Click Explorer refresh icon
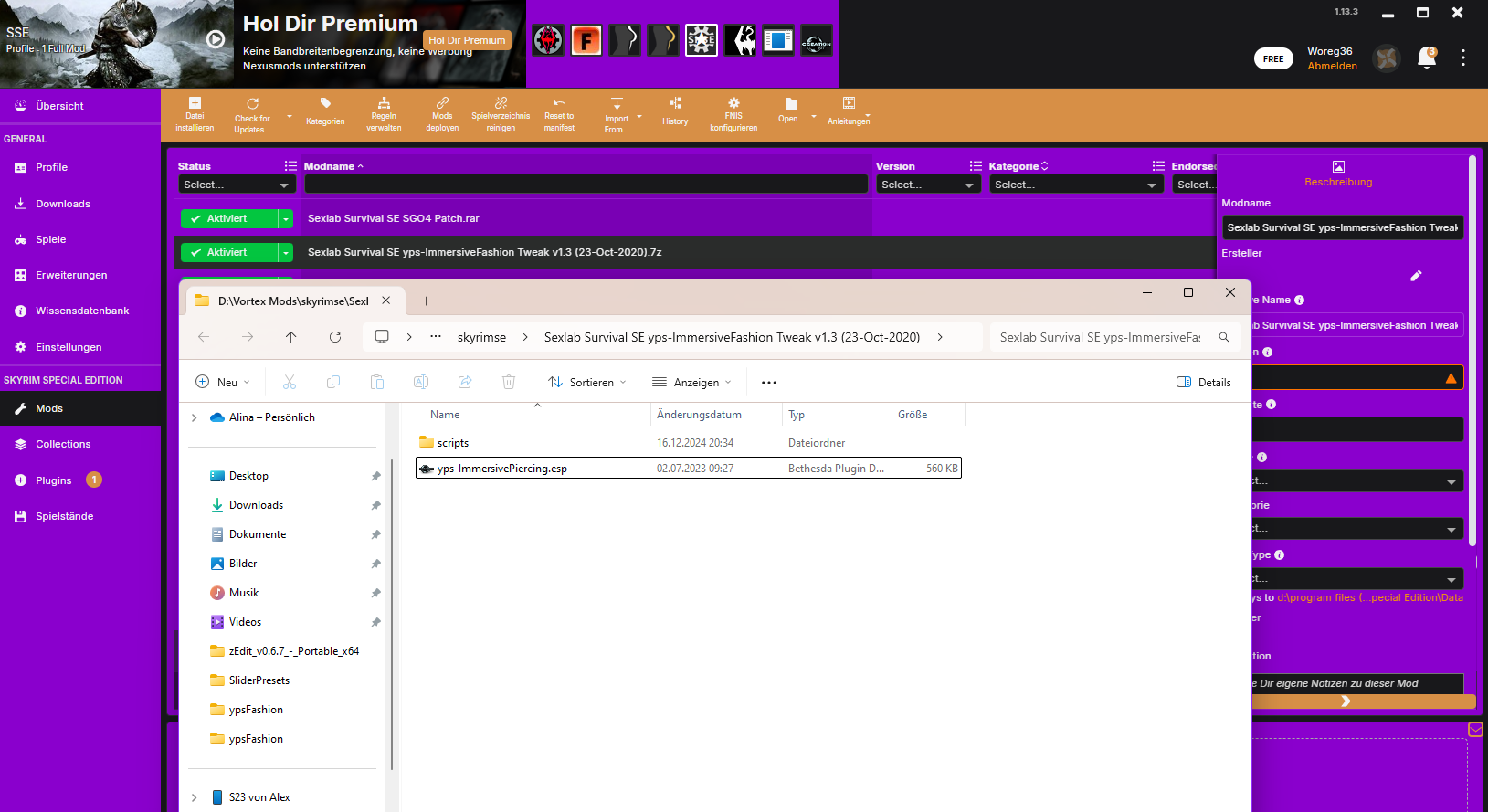 point(335,337)
